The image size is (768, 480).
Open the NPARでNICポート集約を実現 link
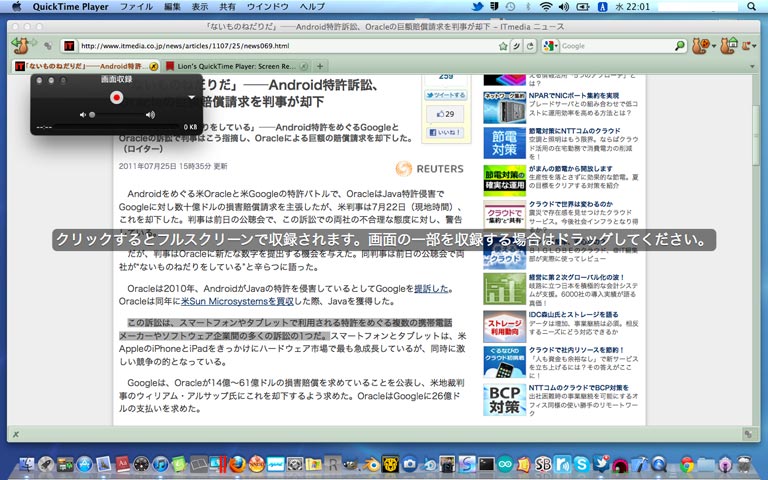[574, 96]
